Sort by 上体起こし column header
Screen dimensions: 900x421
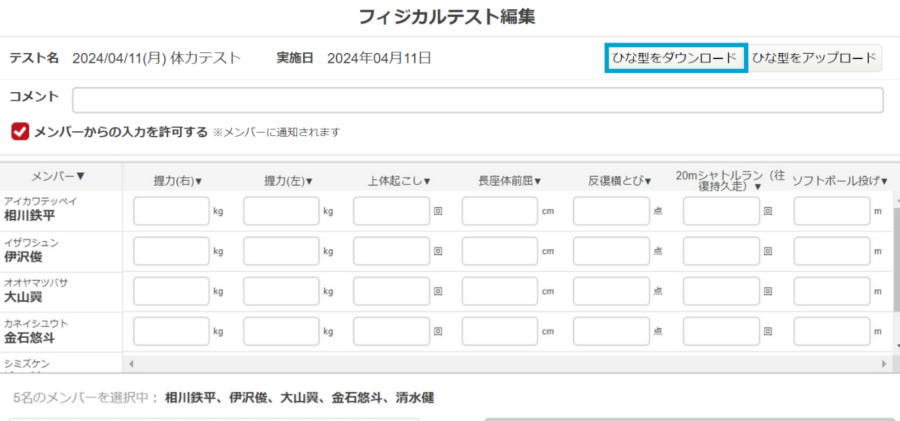coord(398,181)
